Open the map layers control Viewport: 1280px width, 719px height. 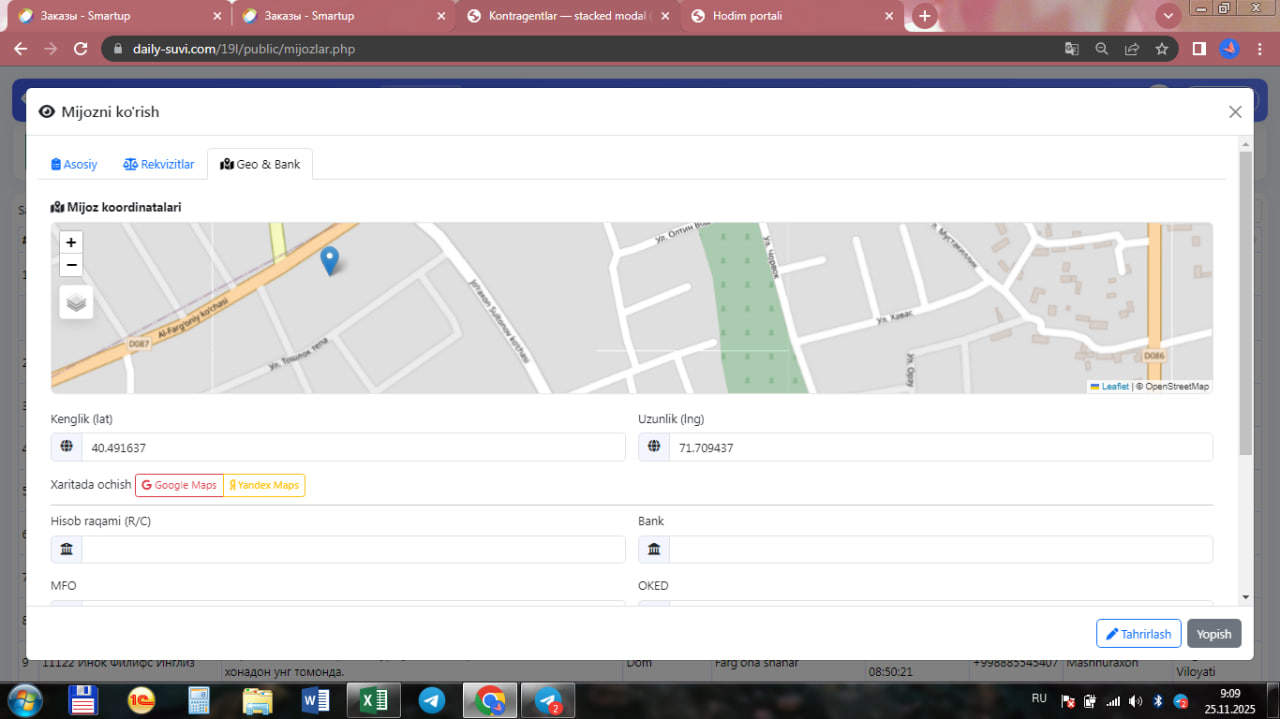pos(76,302)
